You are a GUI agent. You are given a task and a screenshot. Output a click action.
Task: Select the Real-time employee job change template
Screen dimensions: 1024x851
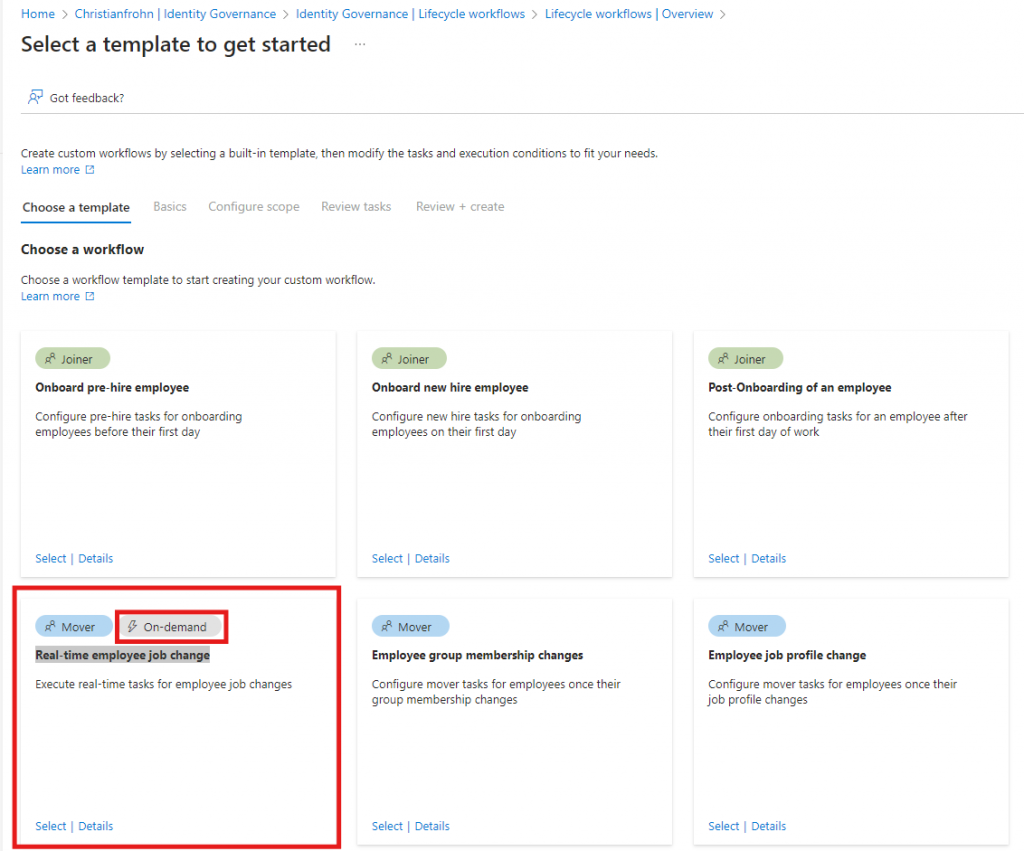50,826
